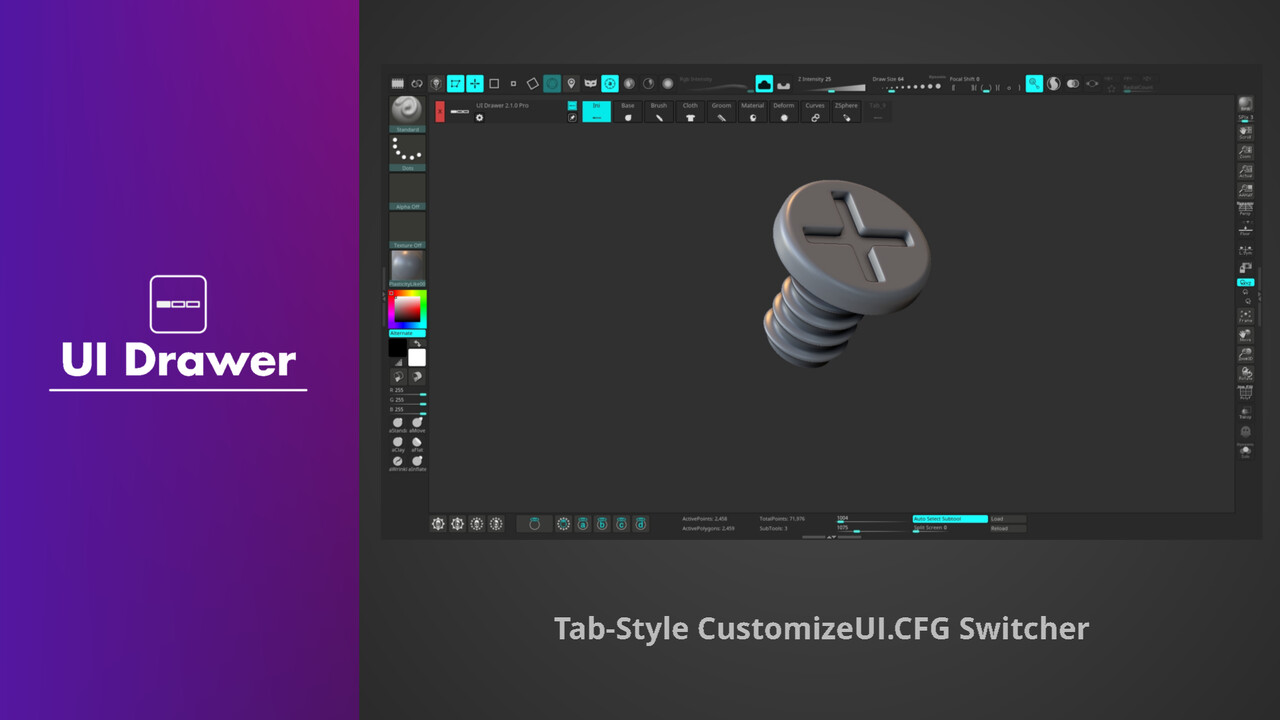Open the LightBox grid icon
The image size is (1280, 720).
[x=398, y=81]
